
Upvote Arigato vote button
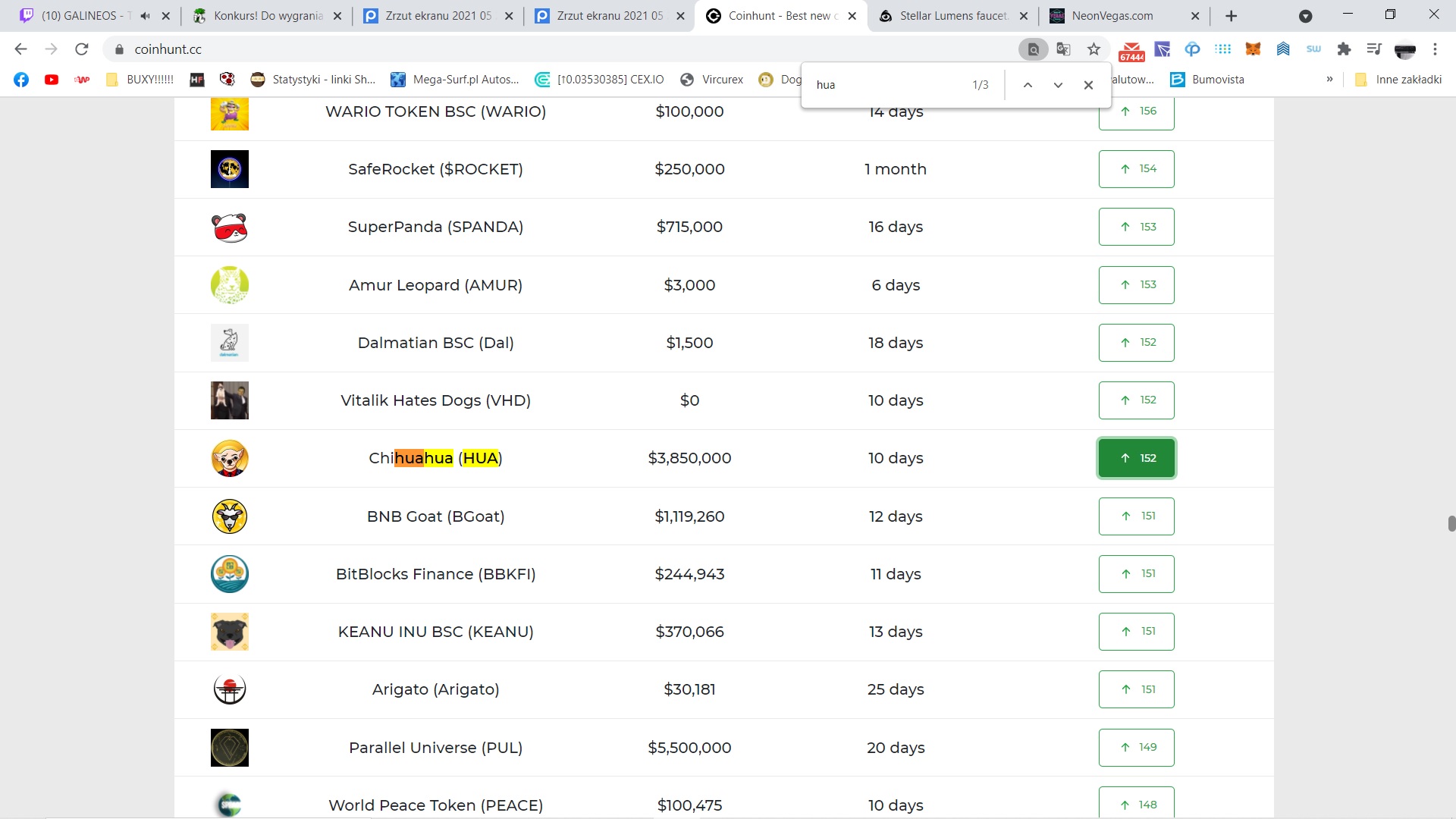[x=1137, y=689]
